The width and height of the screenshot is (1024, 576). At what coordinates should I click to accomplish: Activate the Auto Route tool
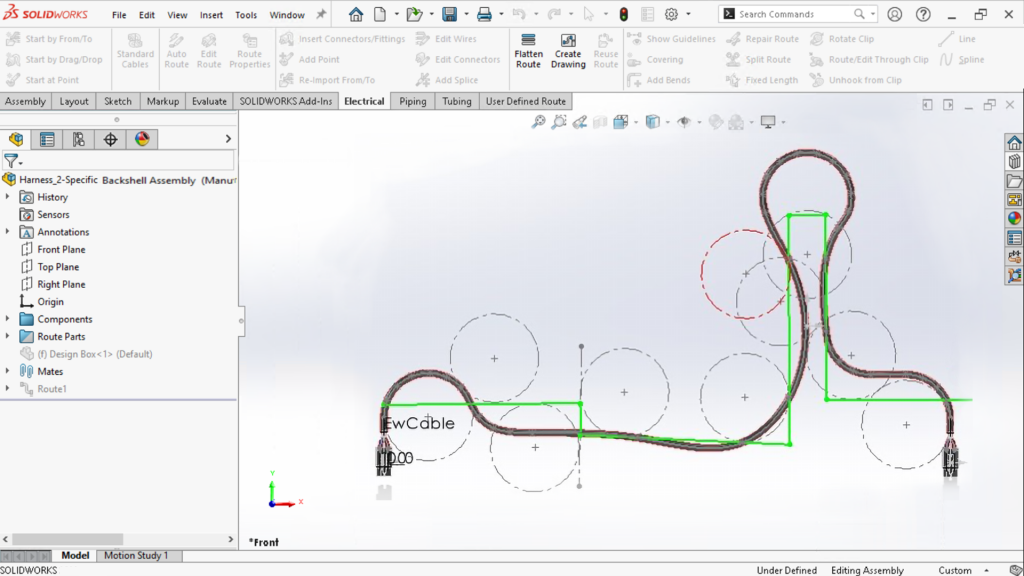(x=176, y=50)
